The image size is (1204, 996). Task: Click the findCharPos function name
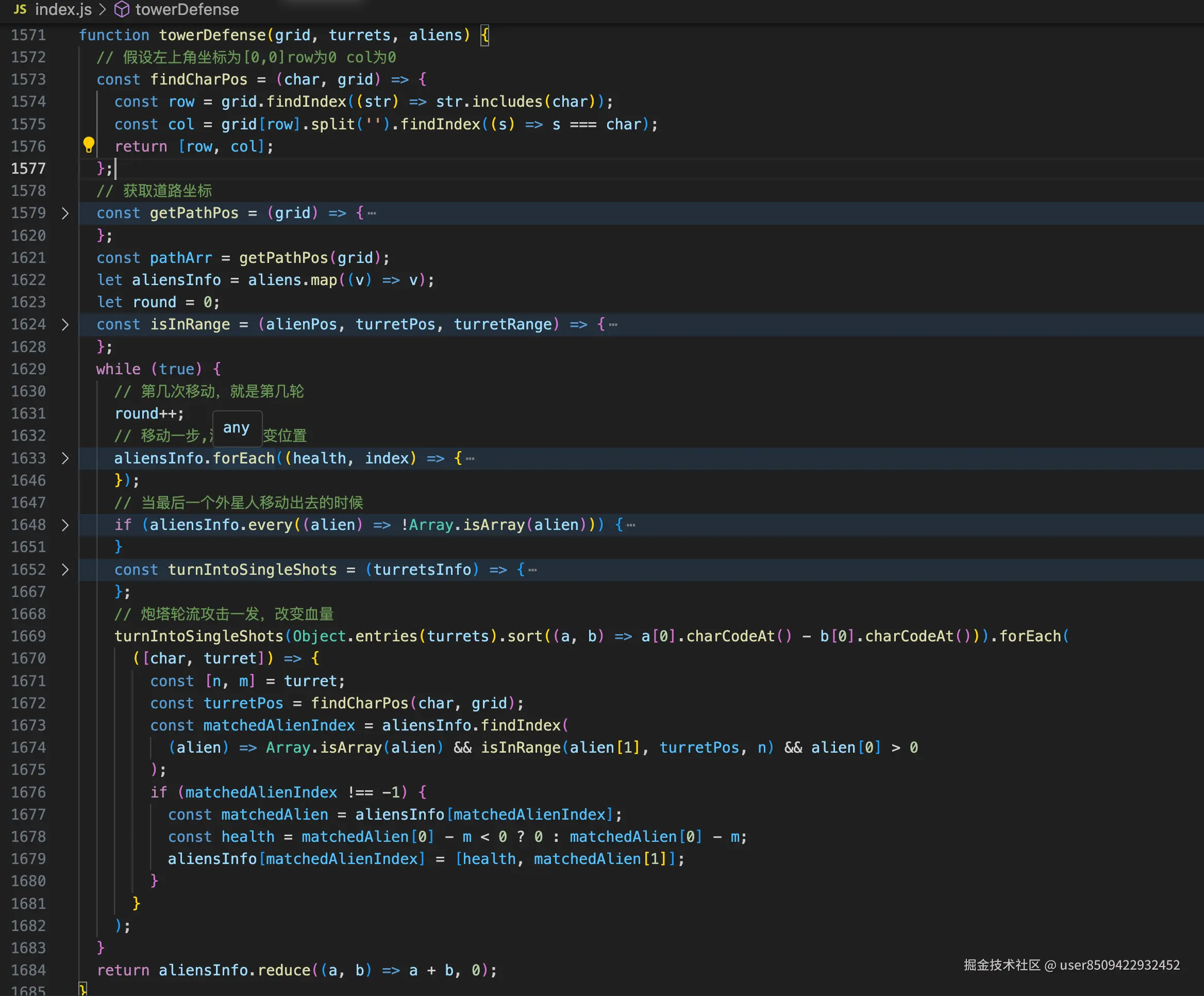[198, 79]
